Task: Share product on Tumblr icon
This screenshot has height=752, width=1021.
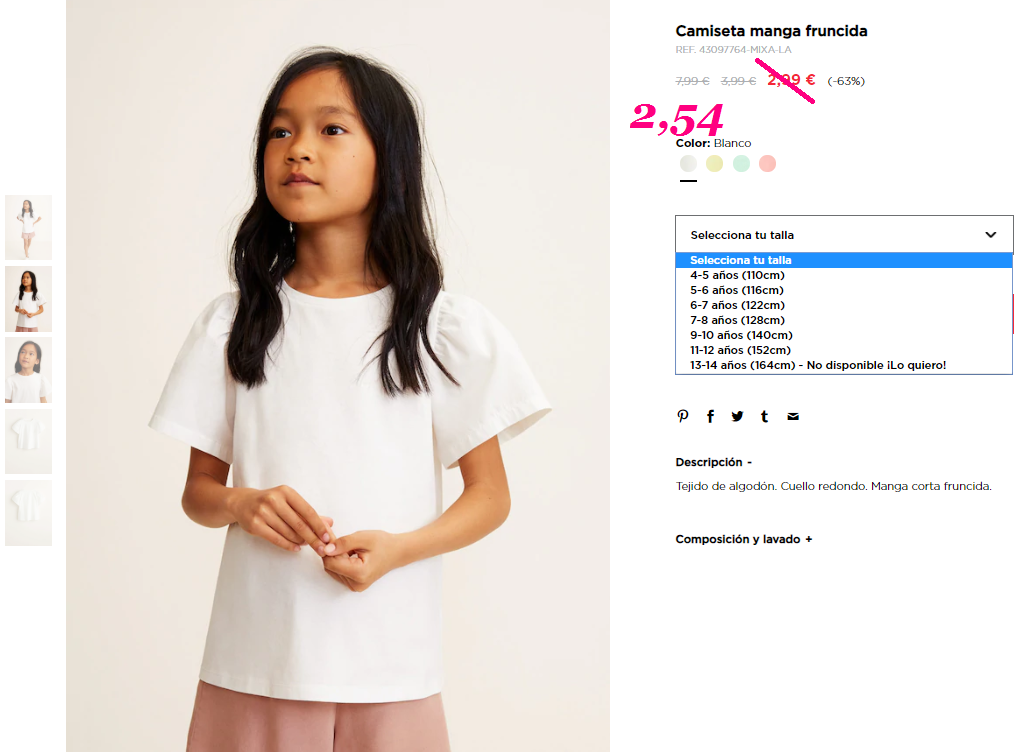Action: point(764,416)
